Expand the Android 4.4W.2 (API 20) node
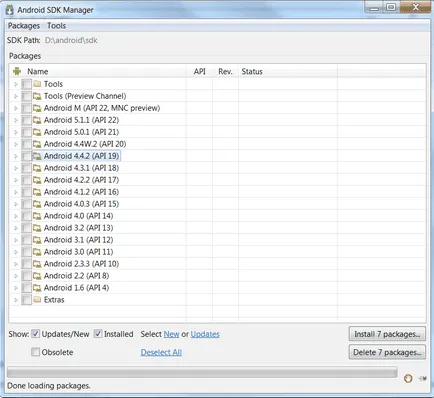 [x=16, y=144]
